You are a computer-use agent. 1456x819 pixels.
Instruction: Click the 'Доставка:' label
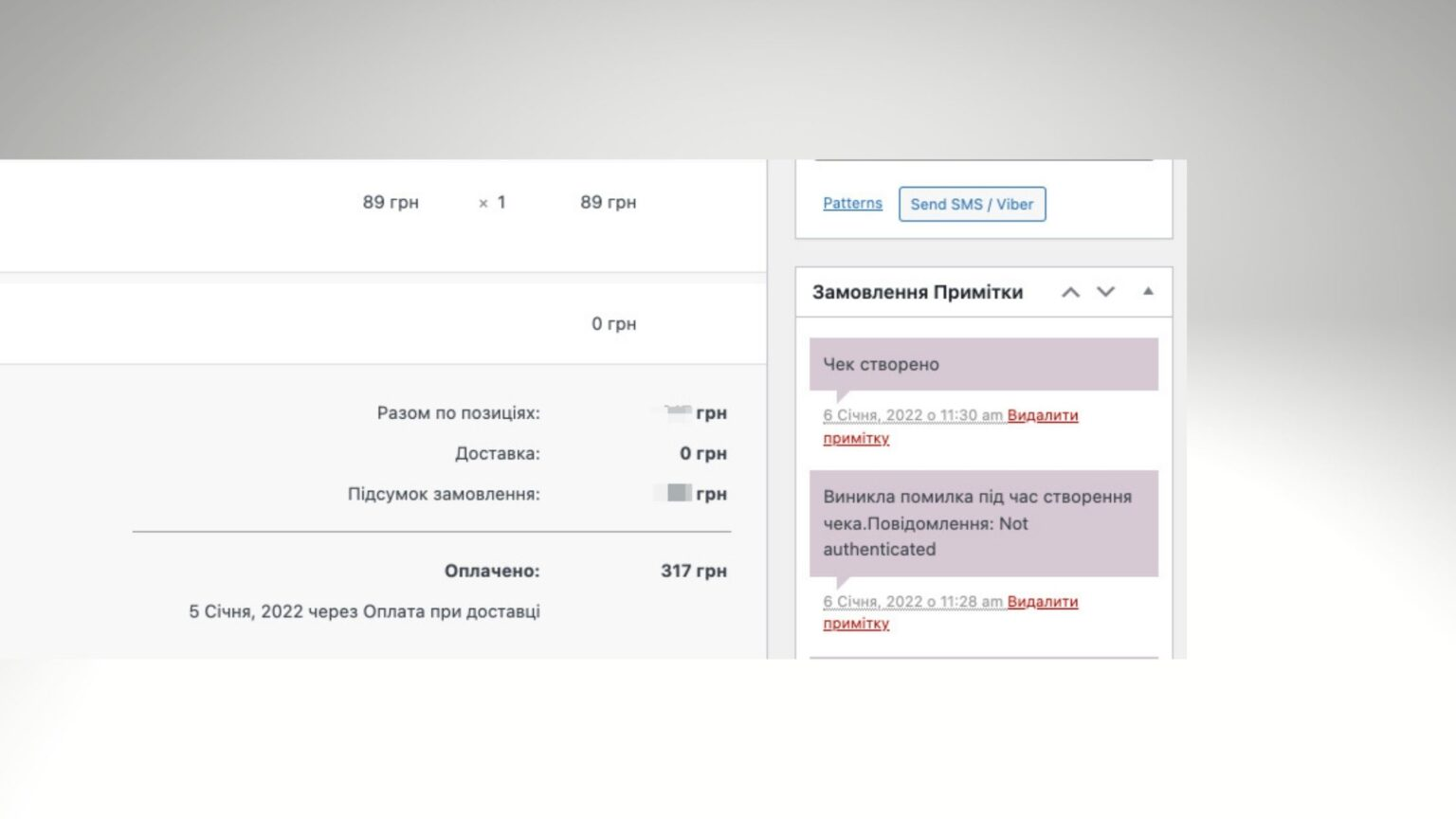498,453
